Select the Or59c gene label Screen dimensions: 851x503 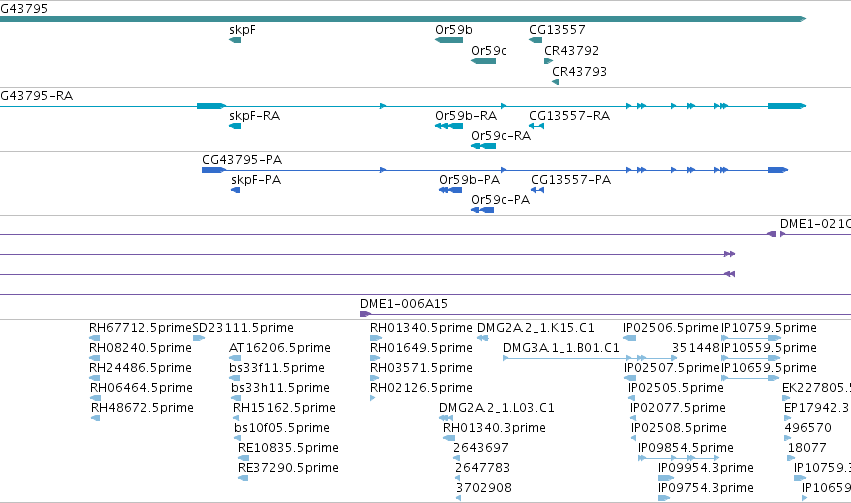coord(489,50)
